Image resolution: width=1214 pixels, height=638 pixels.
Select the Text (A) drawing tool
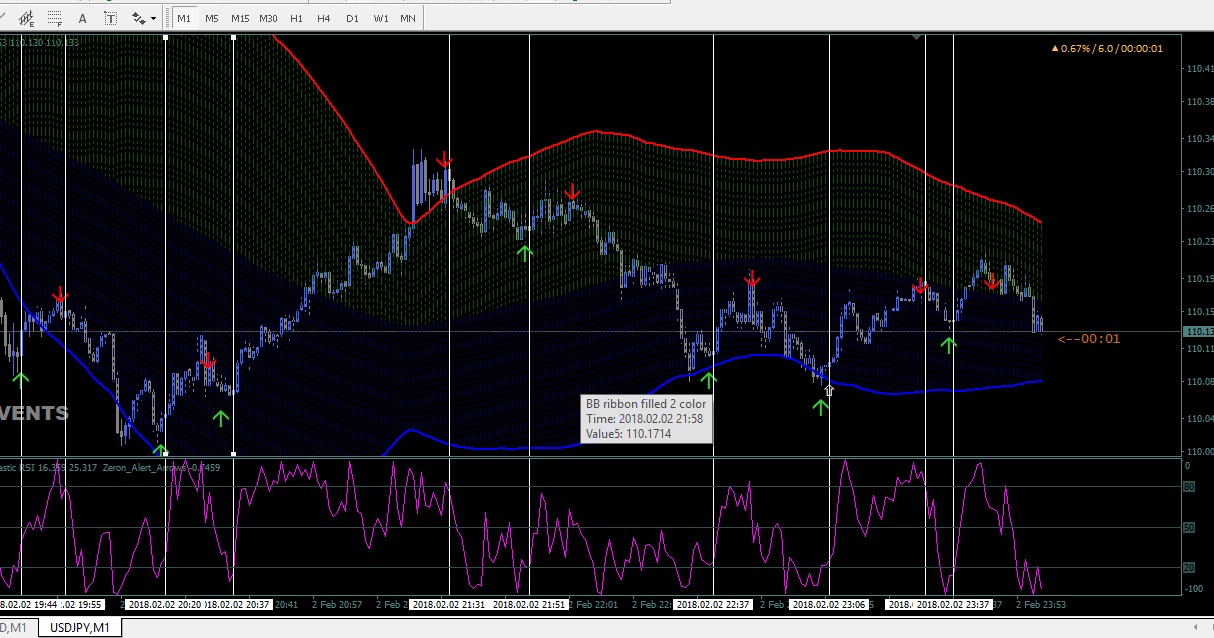pyautogui.click(x=82, y=18)
